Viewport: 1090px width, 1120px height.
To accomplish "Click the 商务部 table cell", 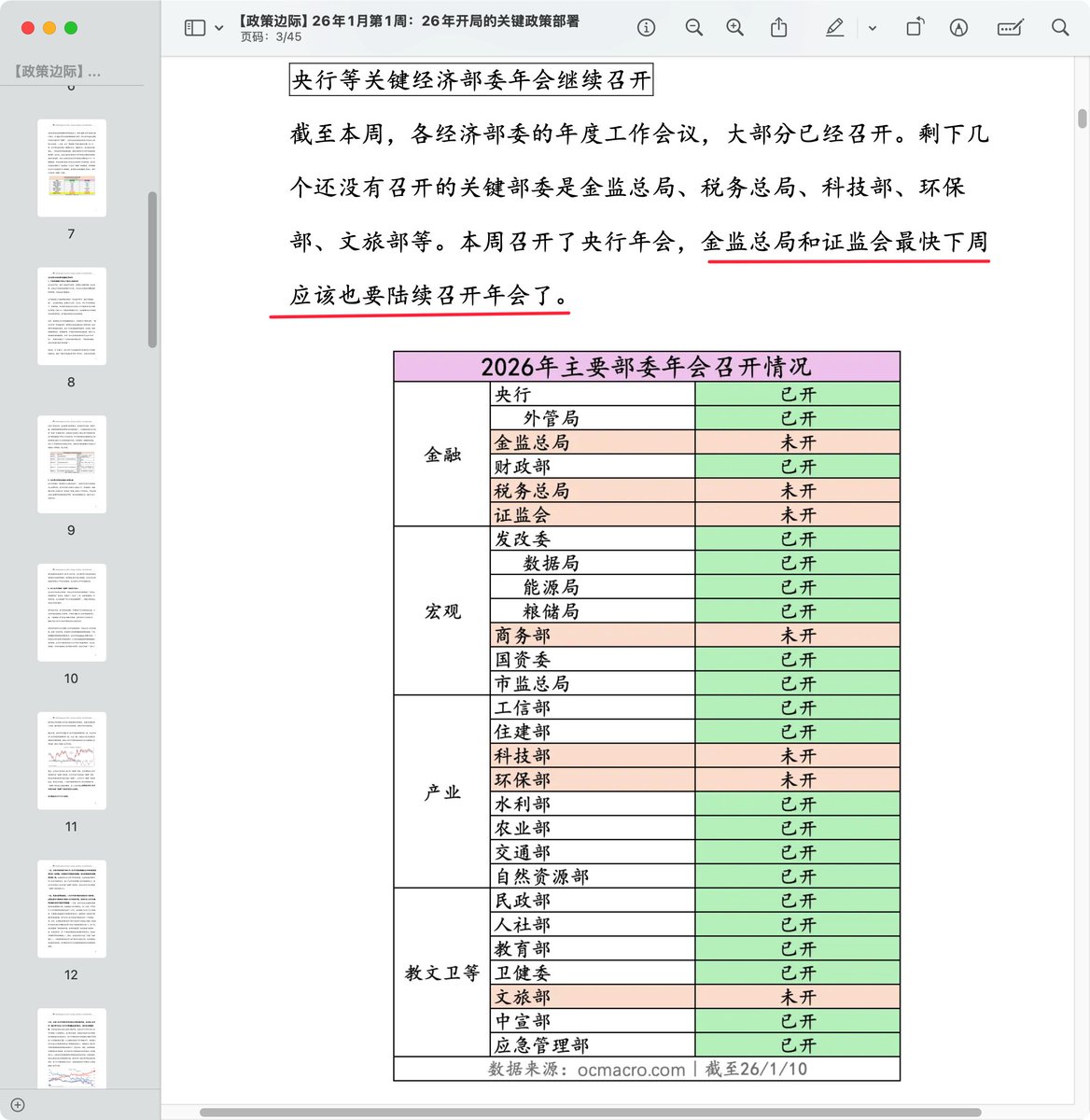I will coord(593,636).
